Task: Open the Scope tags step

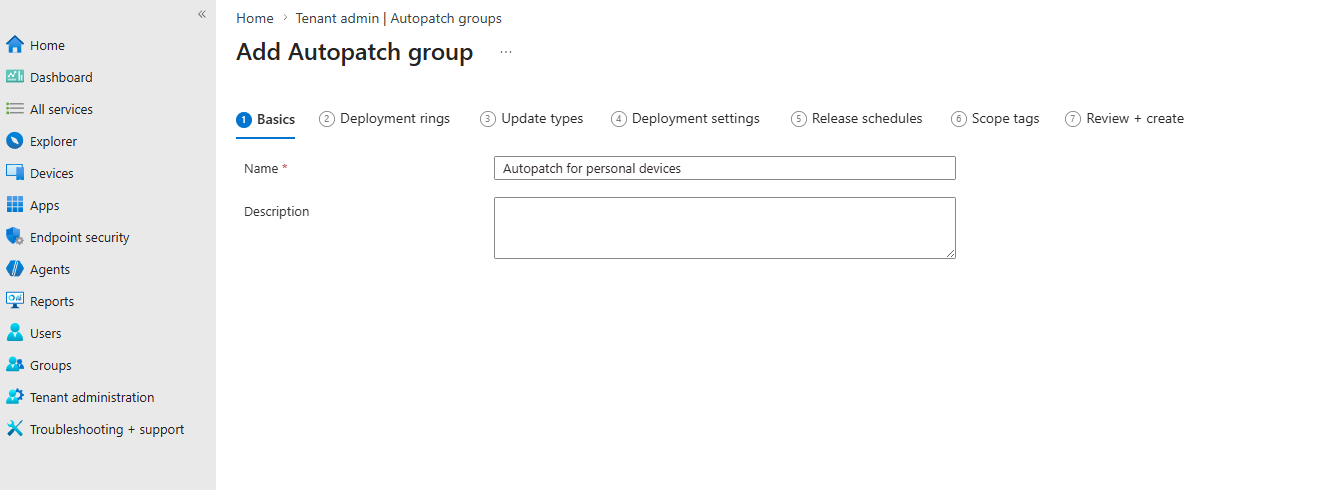Action: 996,119
